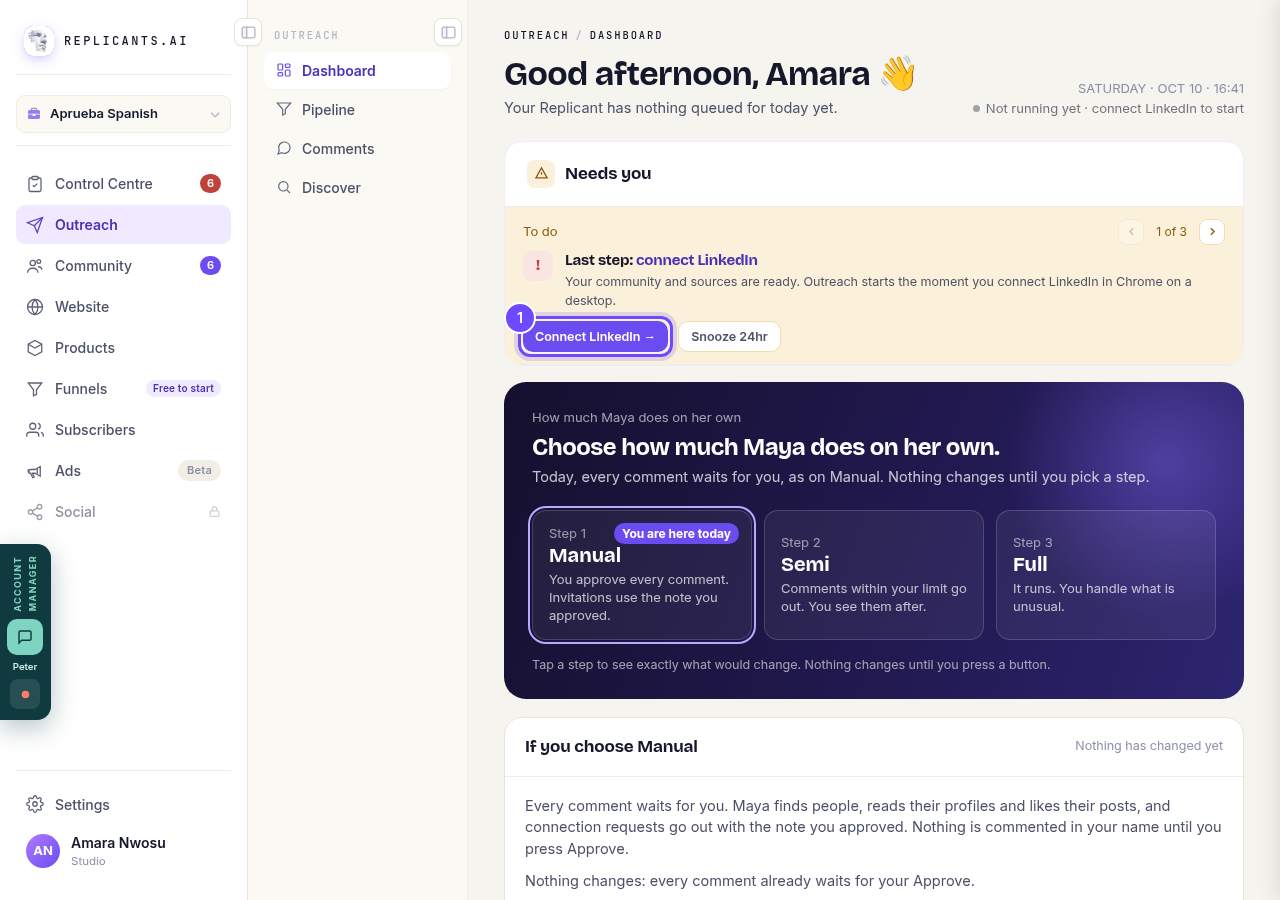Screen dimensions: 1280x900
Task: Click the Social share icon
Action: point(35,512)
